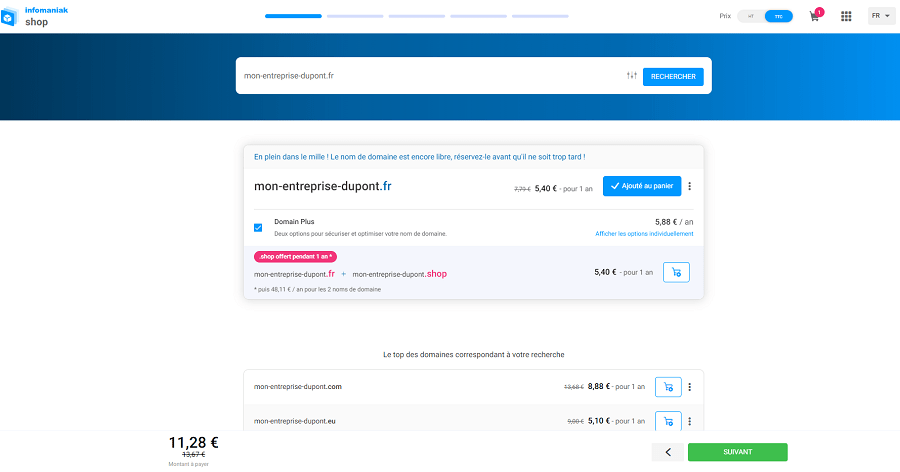The height and width of the screenshot is (472, 900).
Task: Open the apps grid menu
Action: coord(846,16)
